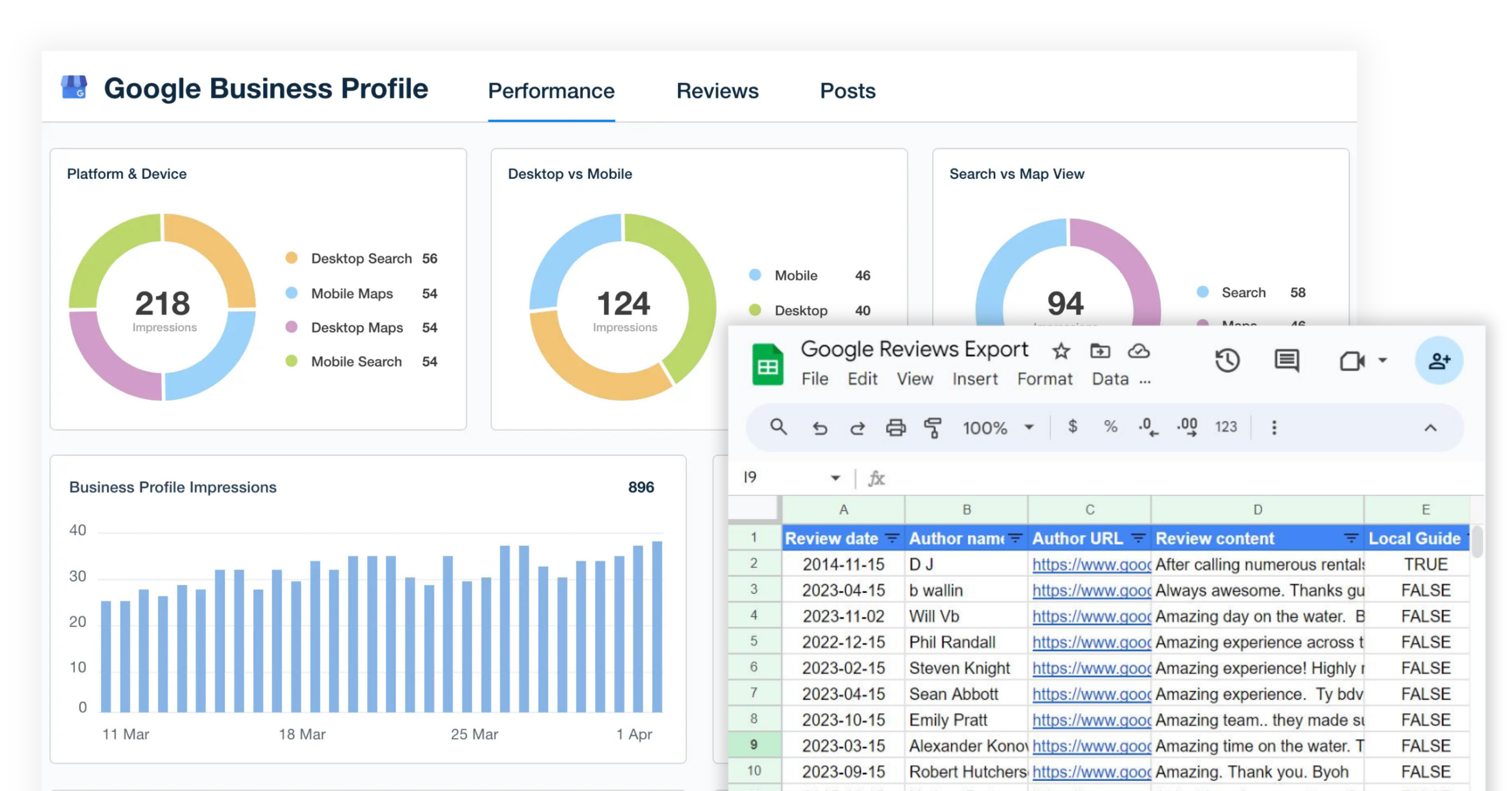Switch to the Posts tab
Image resolution: width=1512 pixels, height=791 pixels.
tap(848, 91)
